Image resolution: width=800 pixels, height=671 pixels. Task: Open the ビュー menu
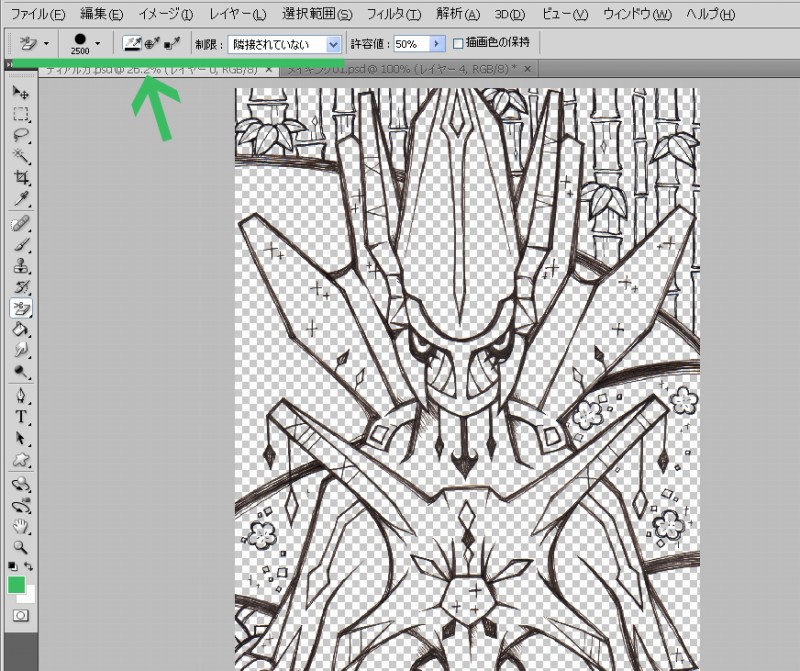[x=564, y=14]
